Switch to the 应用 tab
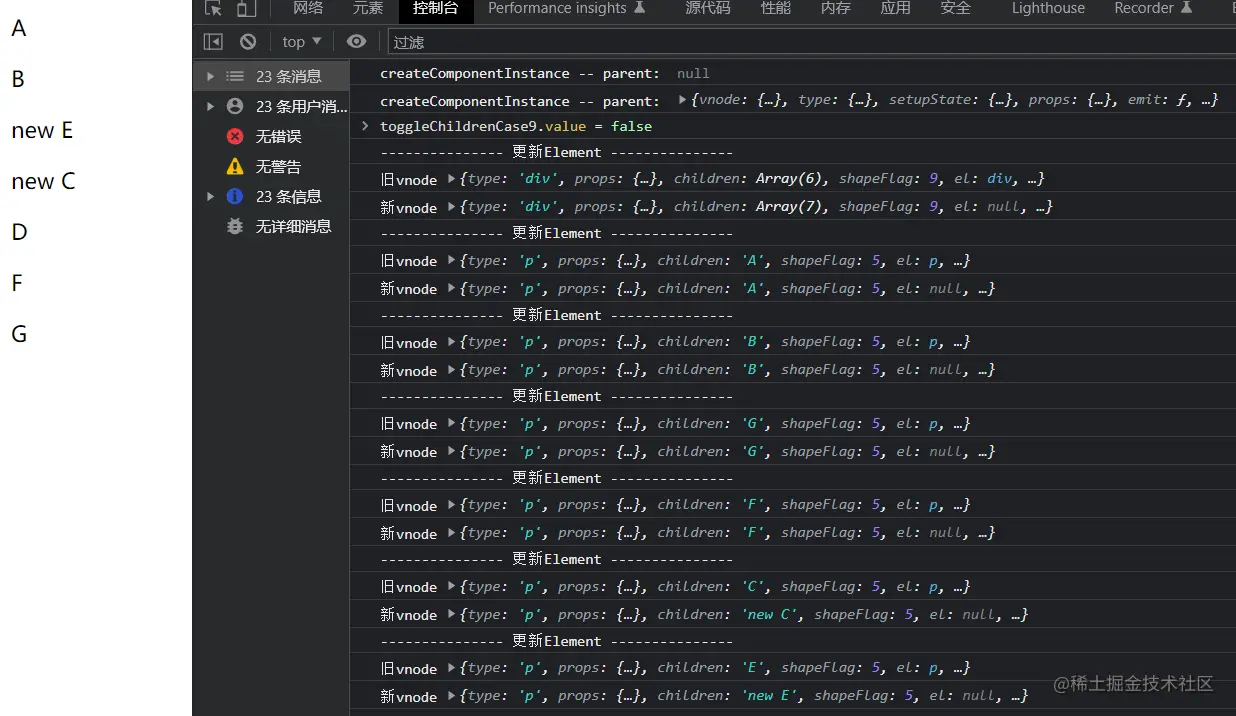1236x716 pixels. pyautogui.click(x=895, y=8)
